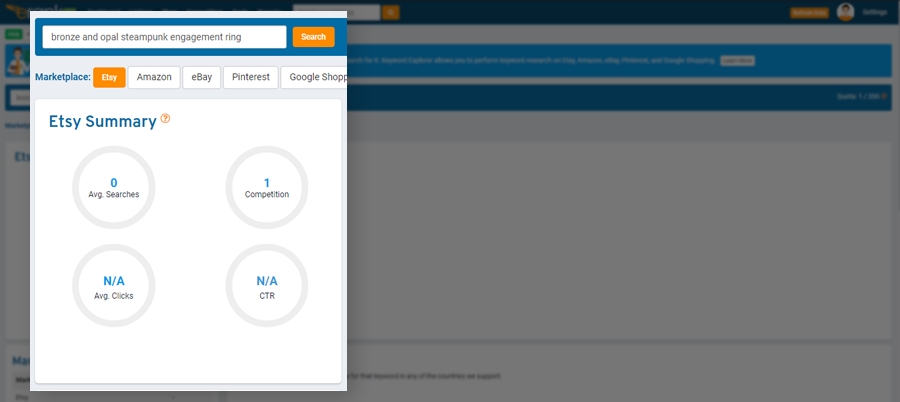Click the Etsy Summary heading
This screenshot has height=402, width=900.
pyautogui.click(x=102, y=122)
